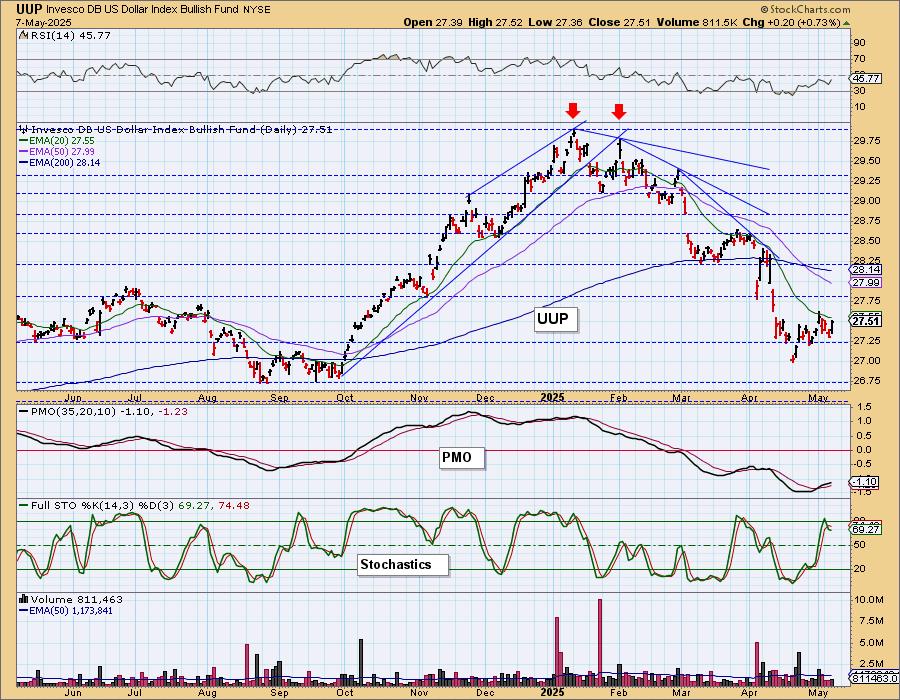Click the 811463.0 volume tag on right axis
The height and width of the screenshot is (700, 900).
[874, 678]
